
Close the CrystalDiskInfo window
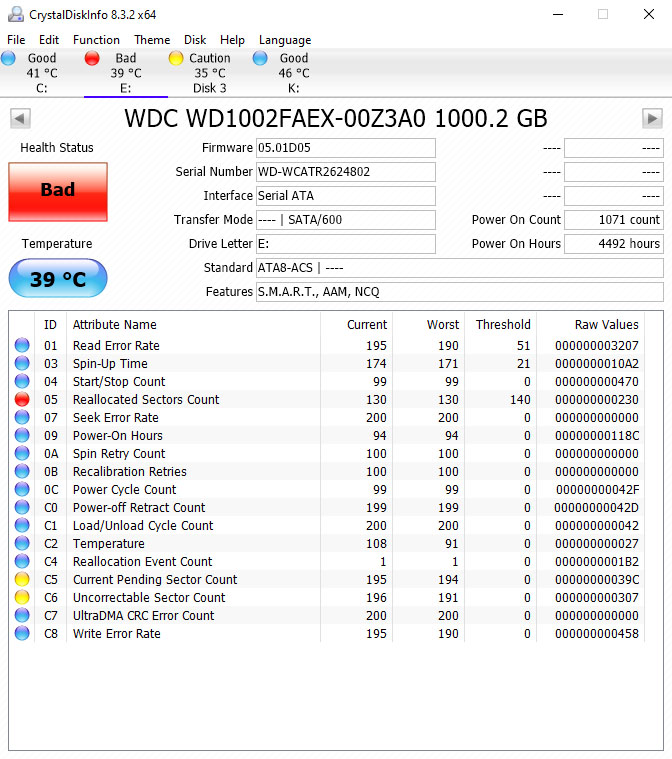click(x=649, y=14)
